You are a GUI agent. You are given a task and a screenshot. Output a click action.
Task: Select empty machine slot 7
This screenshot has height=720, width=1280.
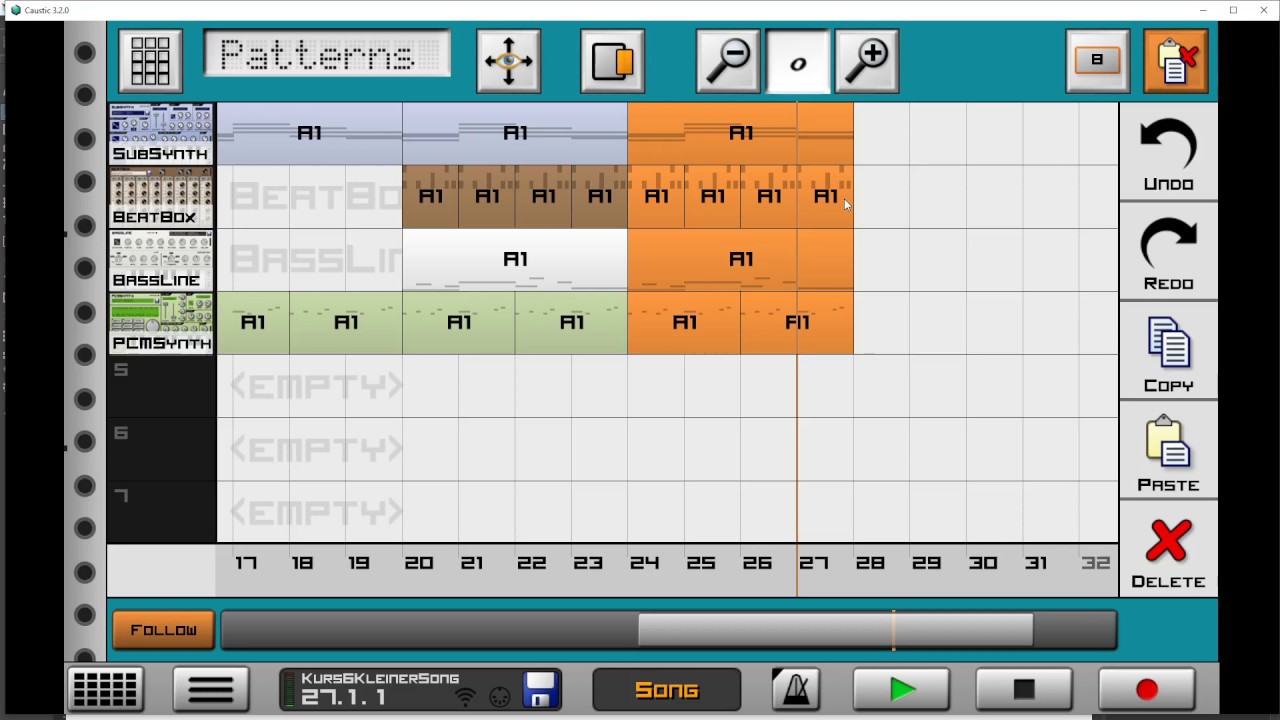[161, 511]
